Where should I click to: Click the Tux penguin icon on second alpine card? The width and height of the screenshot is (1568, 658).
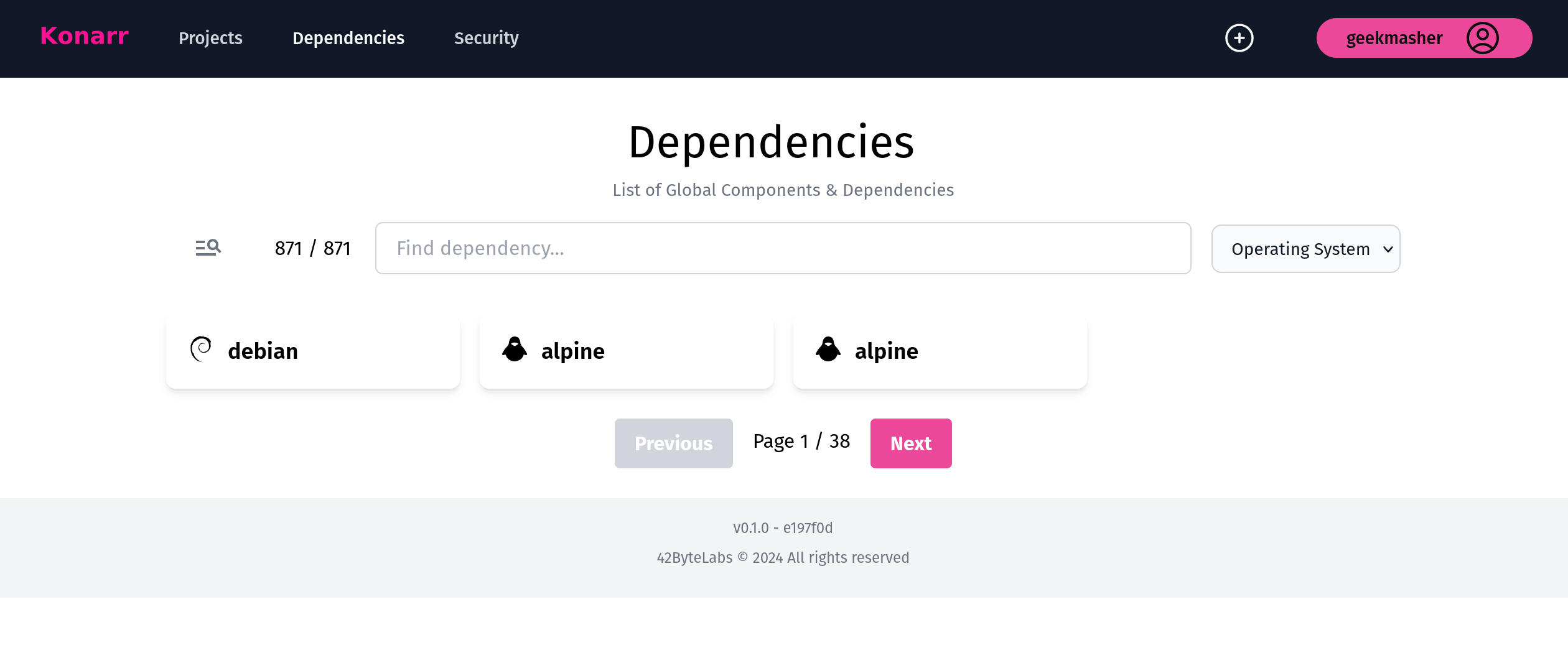click(x=828, y=350)
